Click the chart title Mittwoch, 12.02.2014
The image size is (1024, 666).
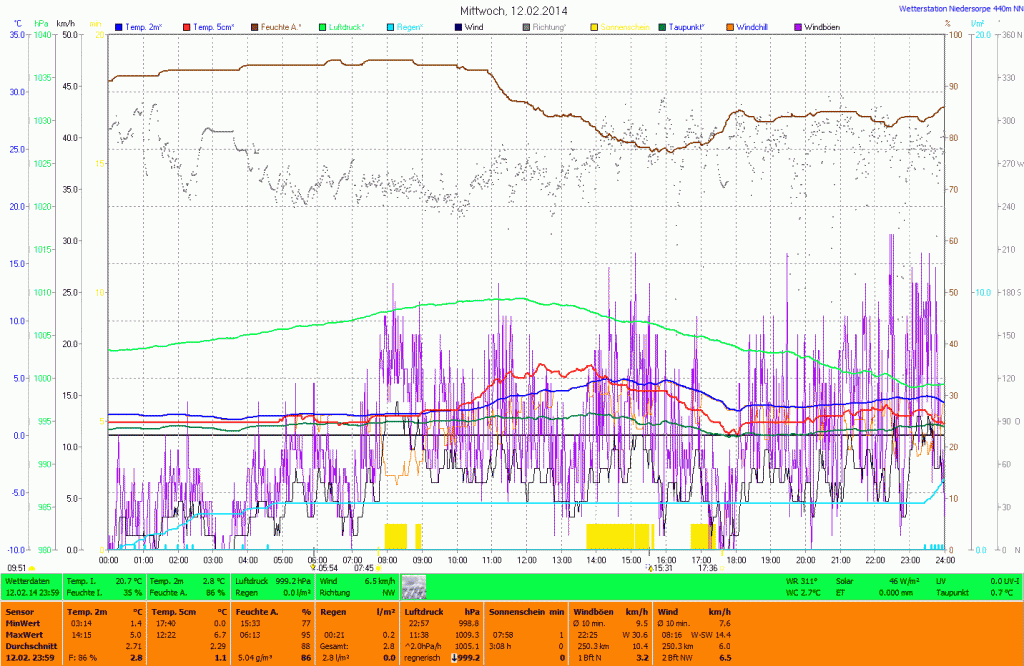pos(512,10)
